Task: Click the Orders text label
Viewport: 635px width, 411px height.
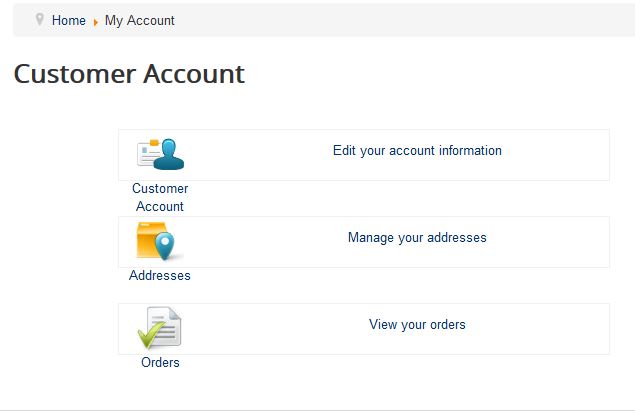Action: [160, 362]
